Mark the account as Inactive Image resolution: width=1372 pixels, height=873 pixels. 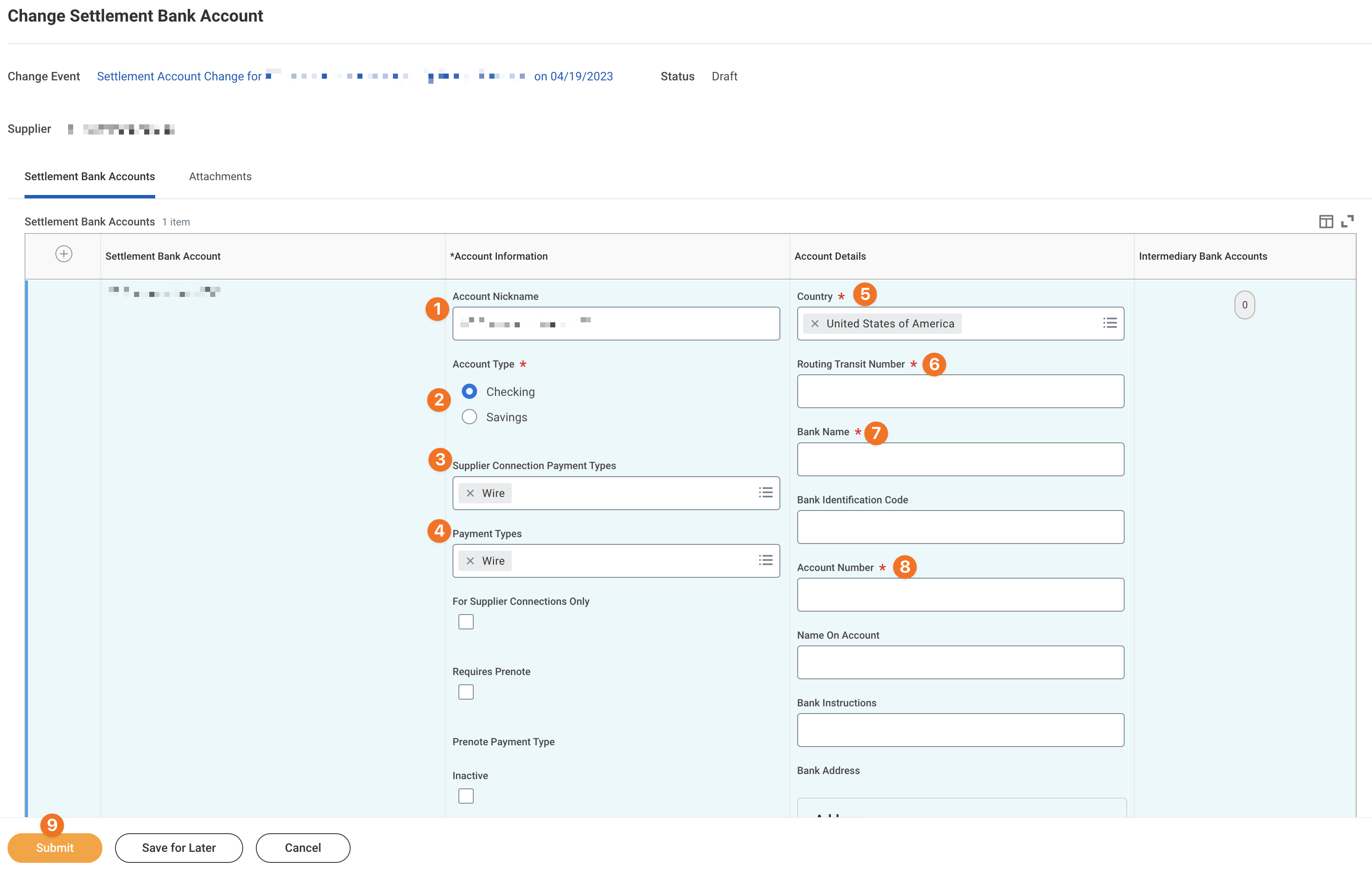click(466, 796)
